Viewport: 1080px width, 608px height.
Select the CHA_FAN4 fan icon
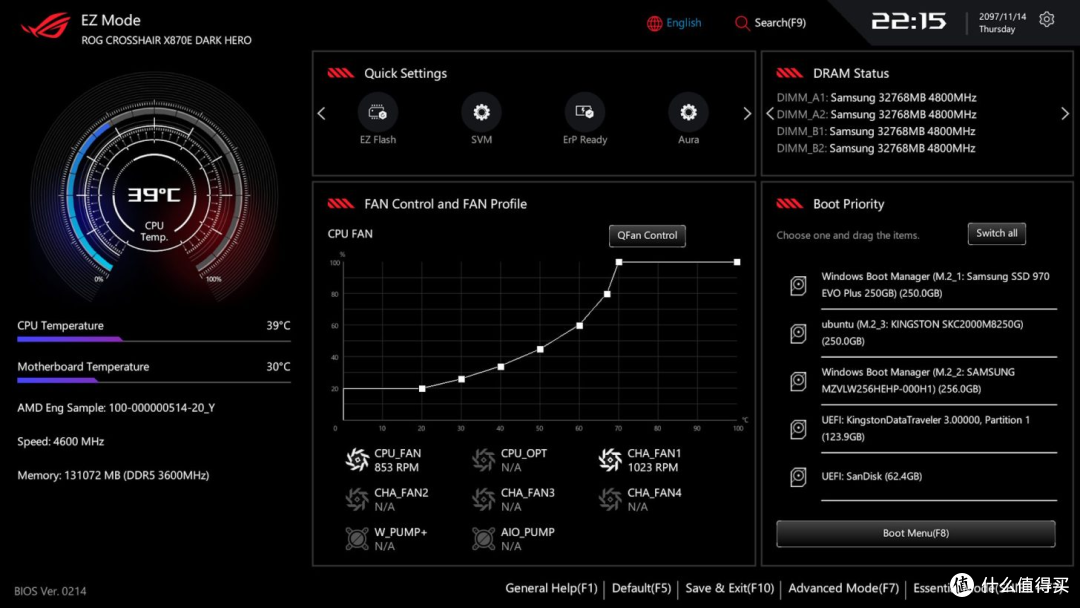(610, 499)
